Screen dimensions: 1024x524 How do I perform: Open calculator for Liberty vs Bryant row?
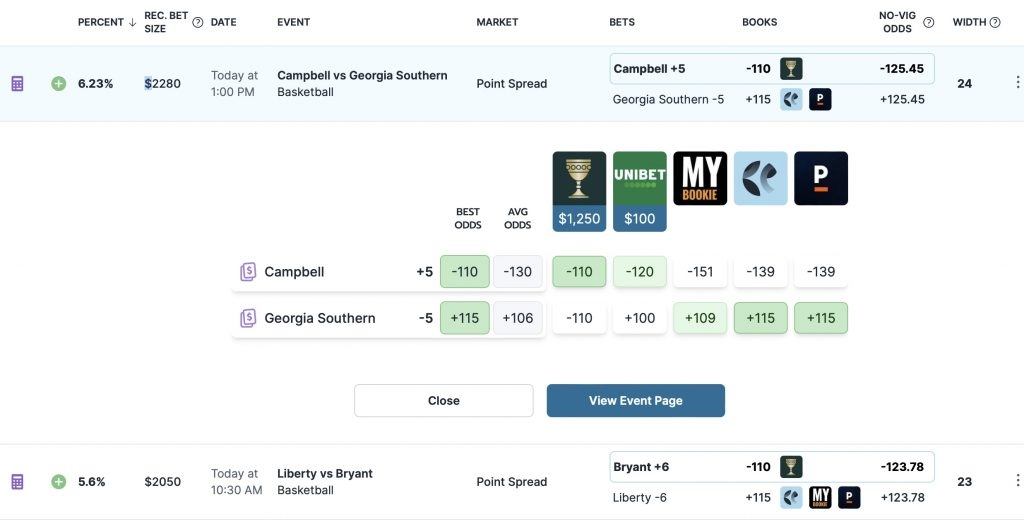point(18,482)
